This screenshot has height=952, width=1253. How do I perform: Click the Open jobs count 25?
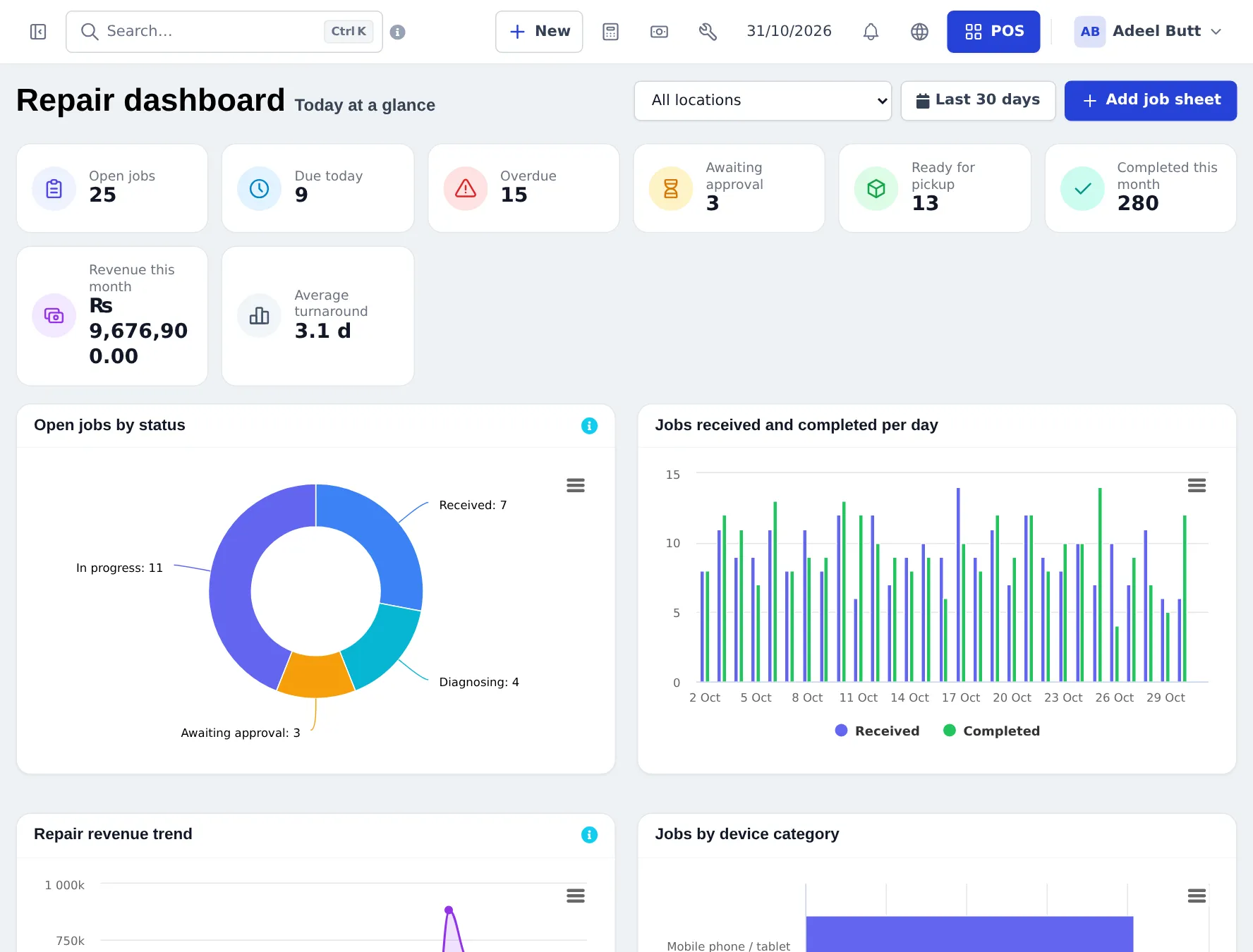[102, 195]
